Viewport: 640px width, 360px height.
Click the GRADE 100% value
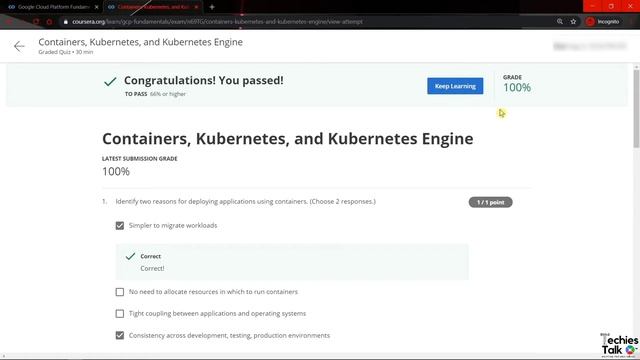click(517, 87)
